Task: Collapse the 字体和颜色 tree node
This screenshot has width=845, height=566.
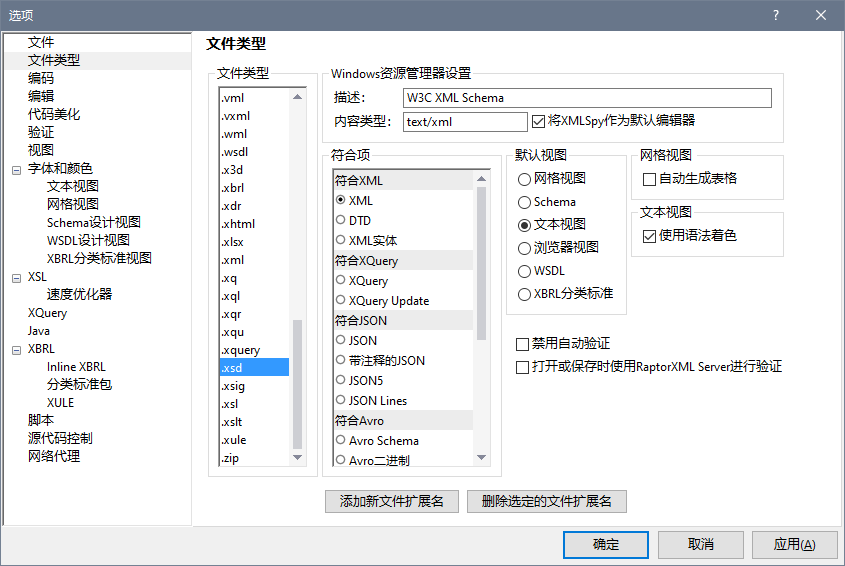Action: pyautogui.click(x=16, y=169)
